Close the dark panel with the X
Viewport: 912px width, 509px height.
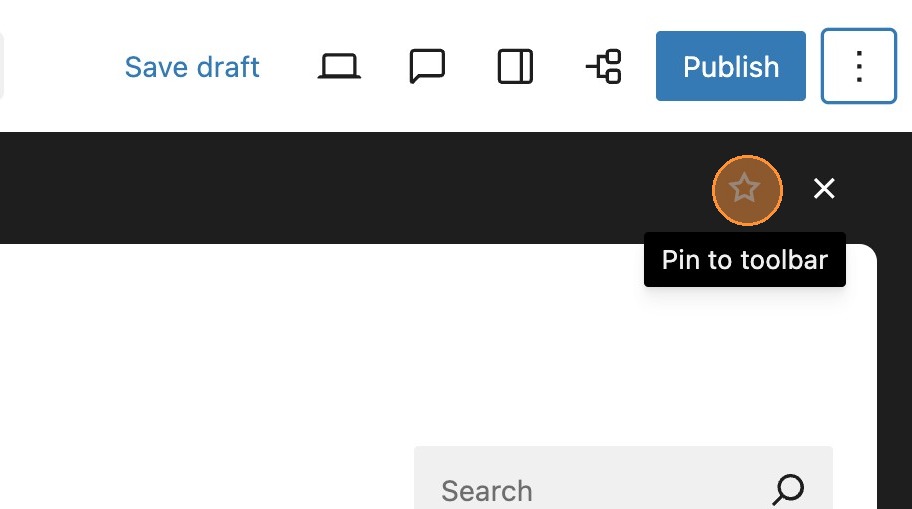(x=824, y=188)
